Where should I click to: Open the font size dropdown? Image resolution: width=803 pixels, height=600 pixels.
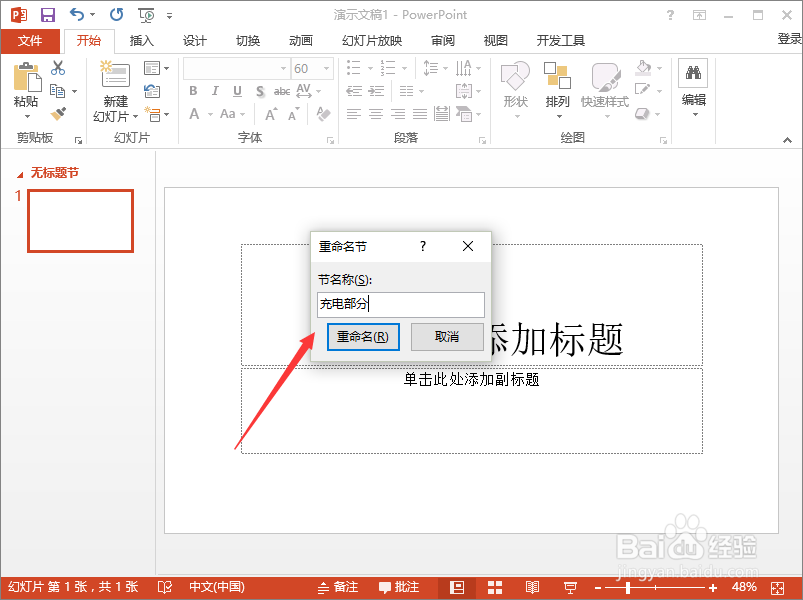point(325,67)
